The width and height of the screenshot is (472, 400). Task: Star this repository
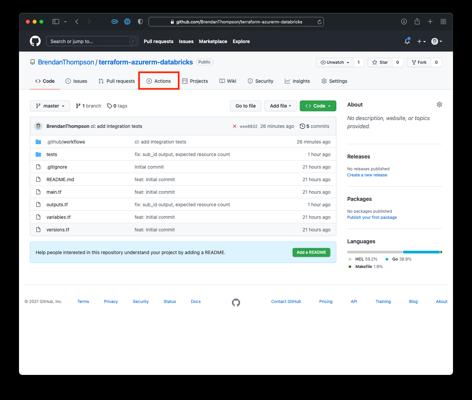click(x=380, y=62)
